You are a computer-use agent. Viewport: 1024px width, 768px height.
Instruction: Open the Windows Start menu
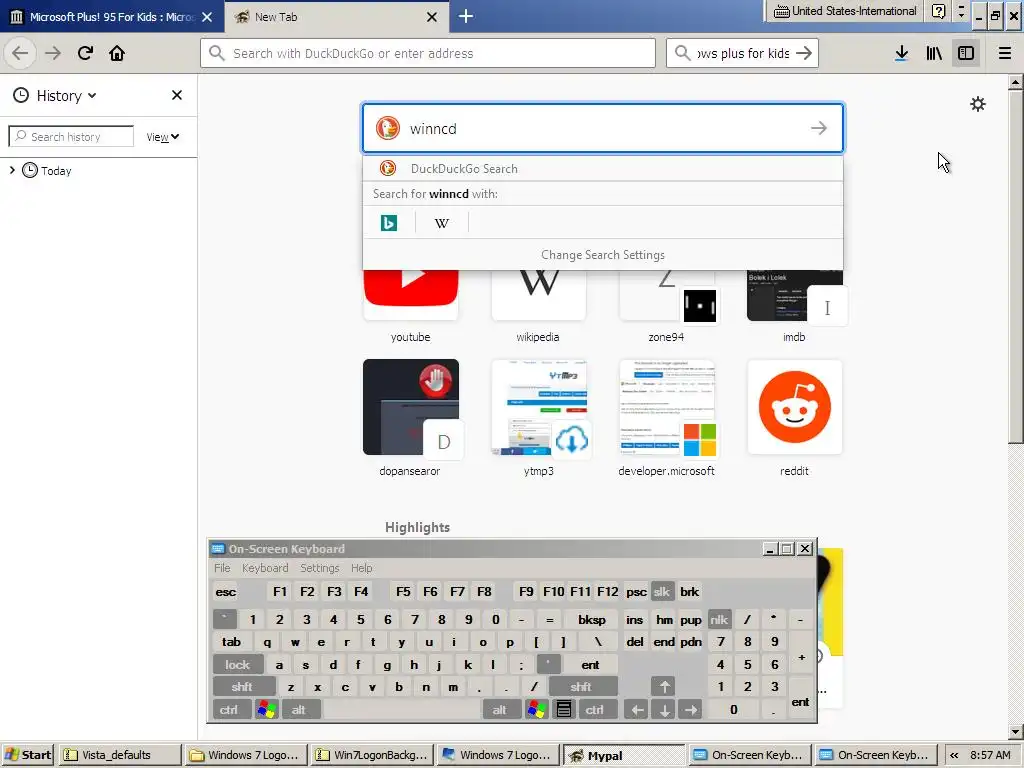(x=28, y=755)
